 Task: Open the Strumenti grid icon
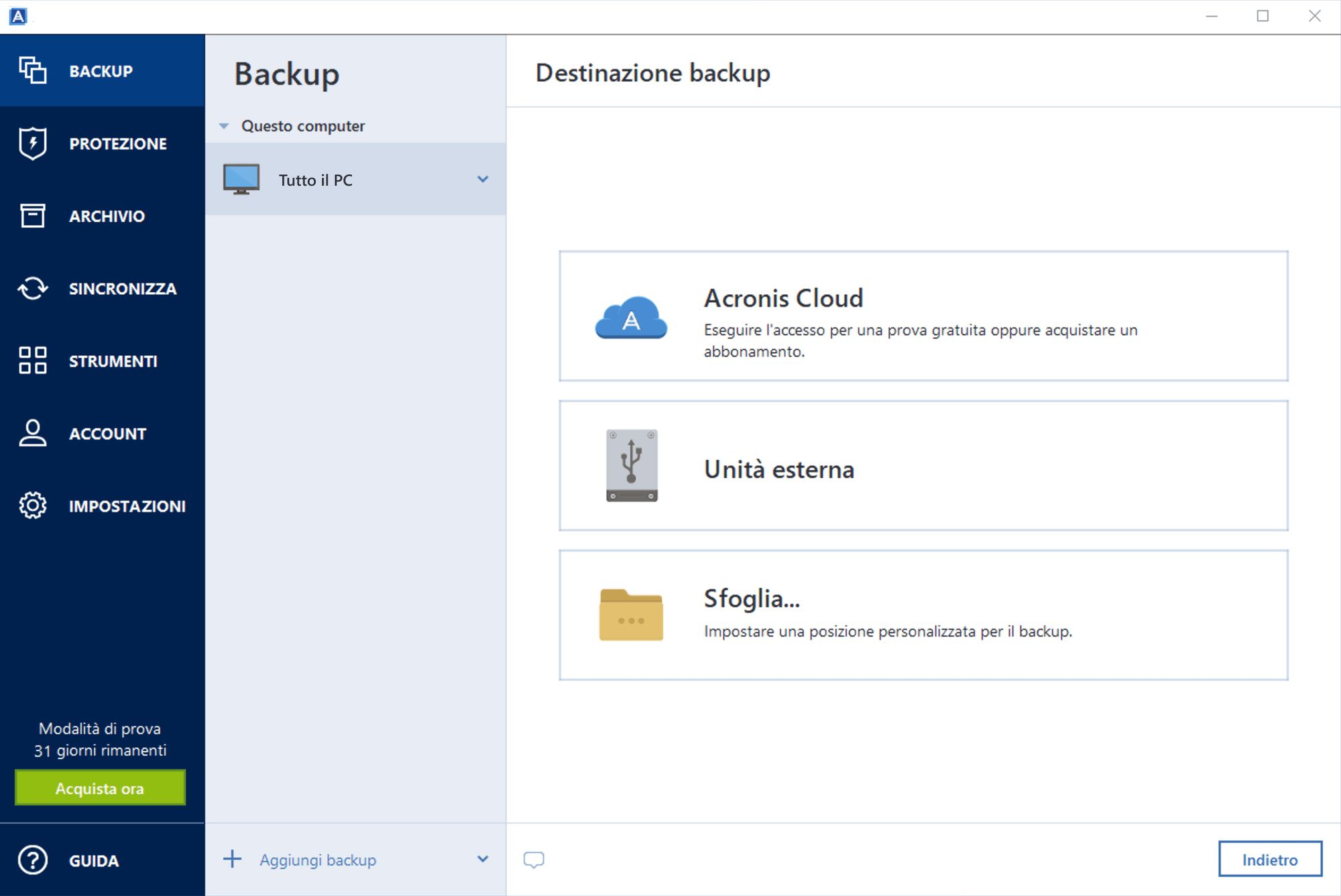tap(32, 361)
